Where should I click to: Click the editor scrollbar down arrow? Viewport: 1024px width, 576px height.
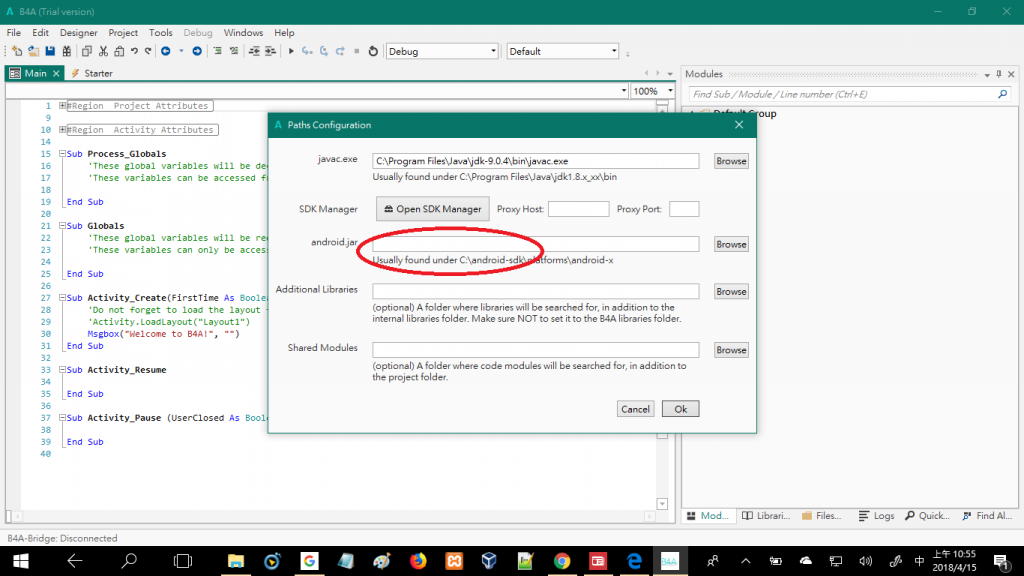point(662,504)
